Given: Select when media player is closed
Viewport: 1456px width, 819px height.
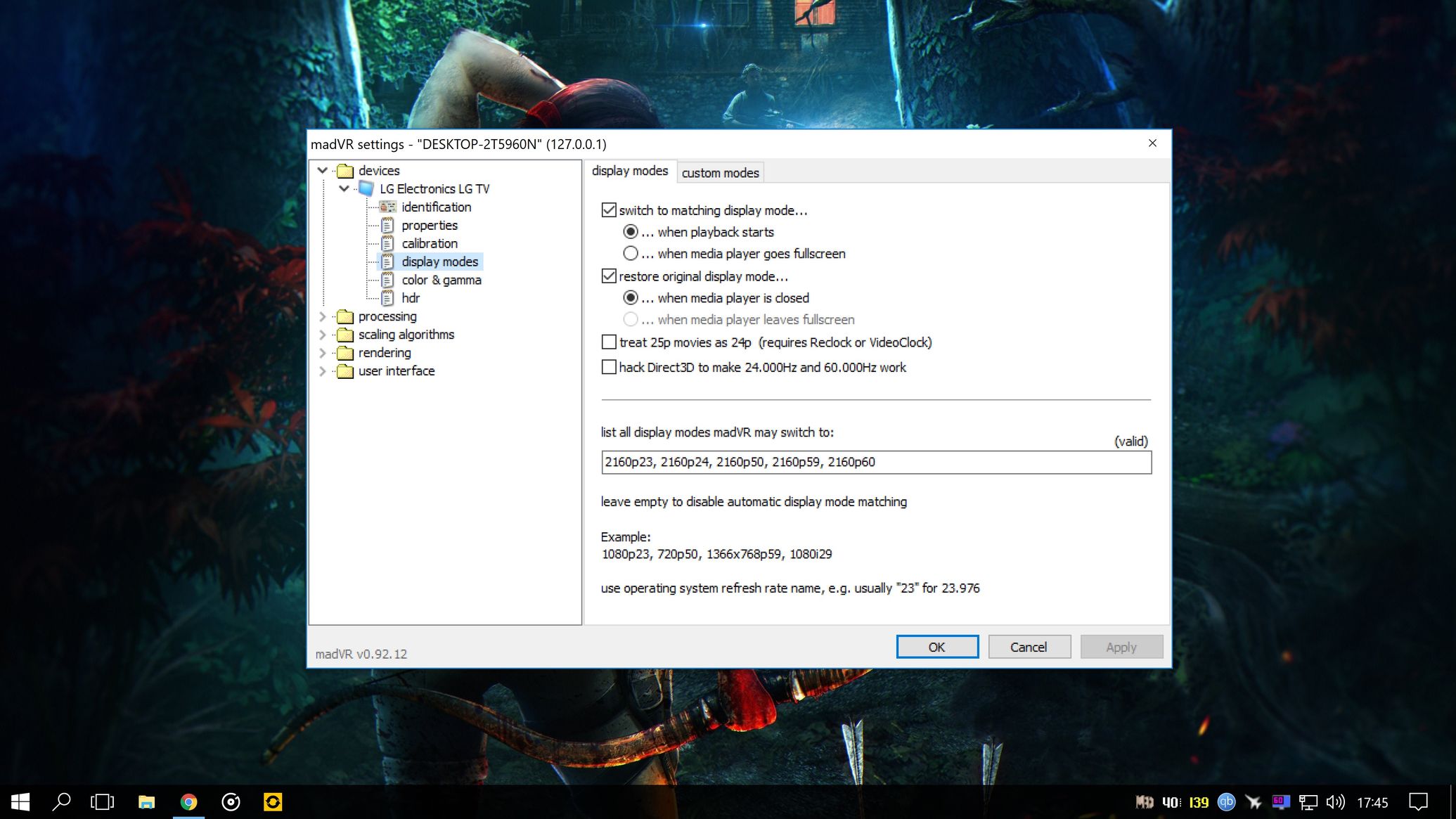Looking at the screenshot, I should click(x=631, y=298).
